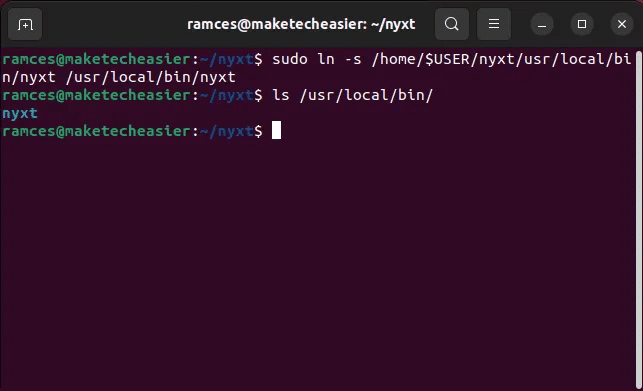The height and width of the screenshot is (391, 643).
Task: Open a new terminal tab
Action: [x=25, y=24]
